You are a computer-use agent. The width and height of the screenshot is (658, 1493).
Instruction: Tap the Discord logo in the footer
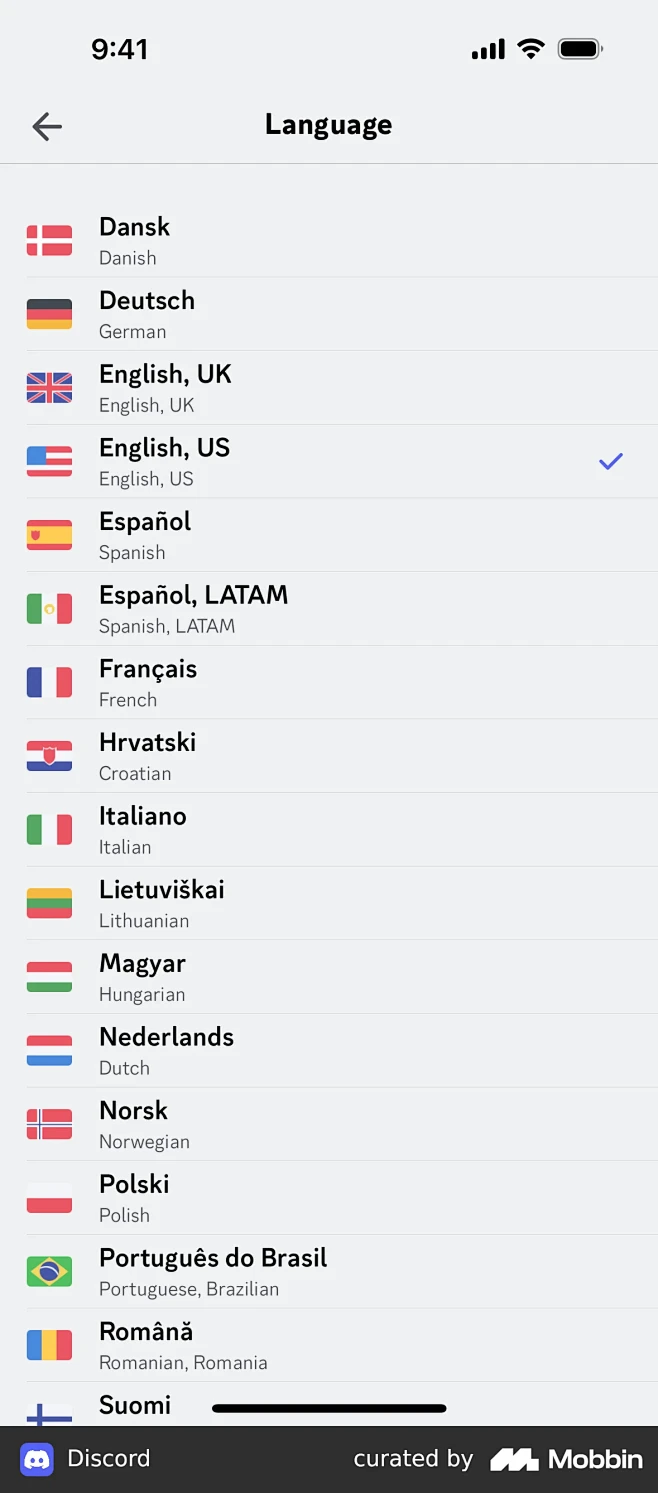tap(37, 1458)
